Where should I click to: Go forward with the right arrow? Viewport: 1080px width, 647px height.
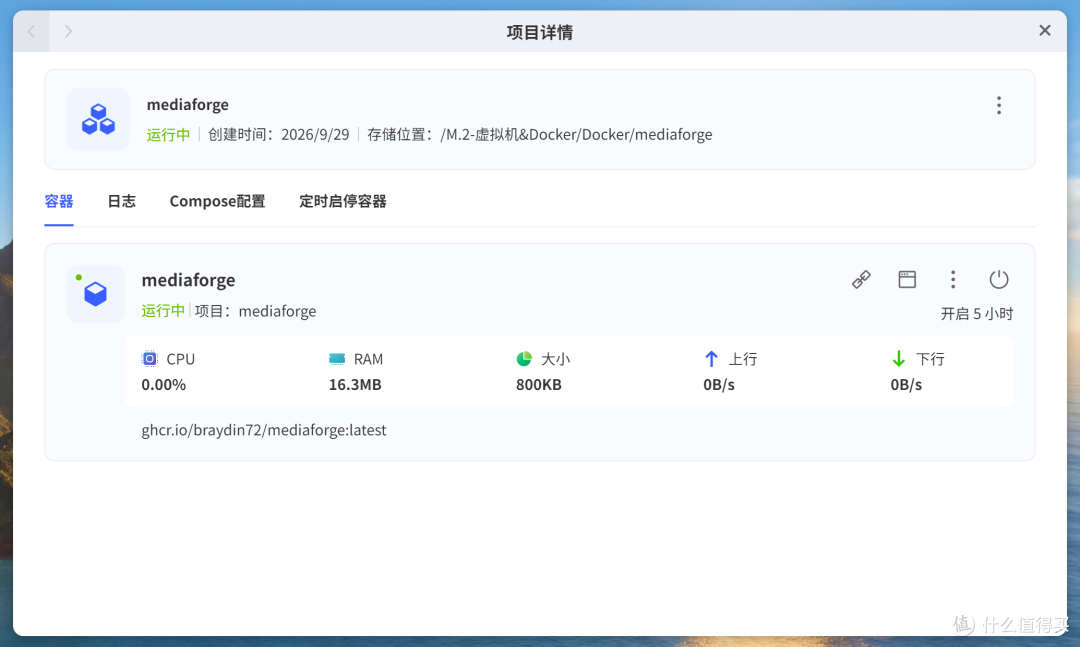coord(68,31)
